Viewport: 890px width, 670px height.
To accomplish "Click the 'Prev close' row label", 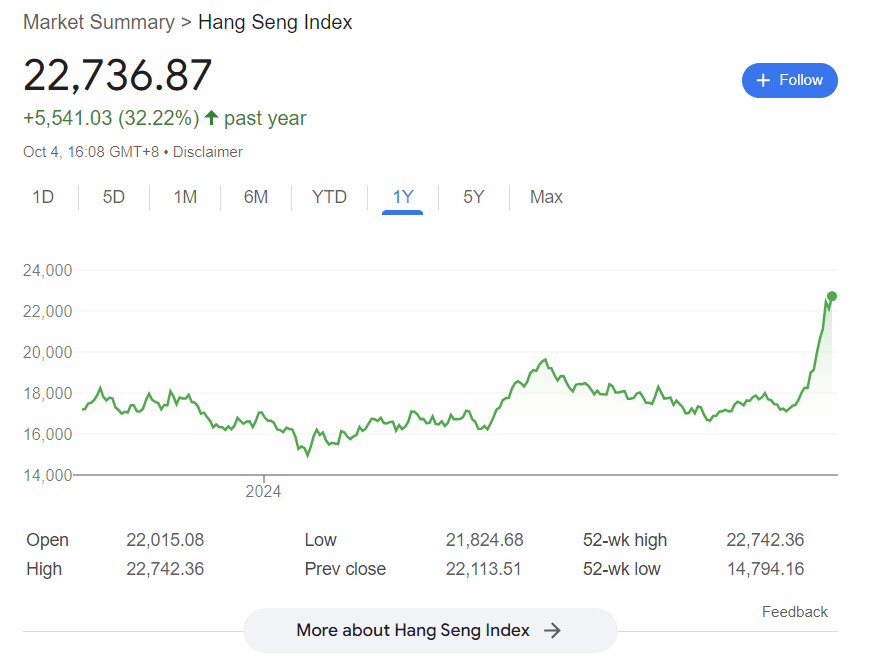I will coord(345,568).
